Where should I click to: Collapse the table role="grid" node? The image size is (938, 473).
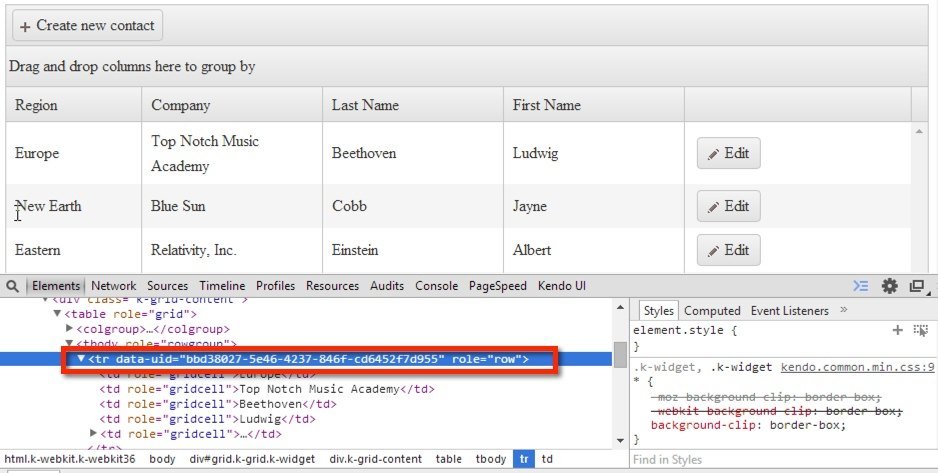[x=57, y=313]
